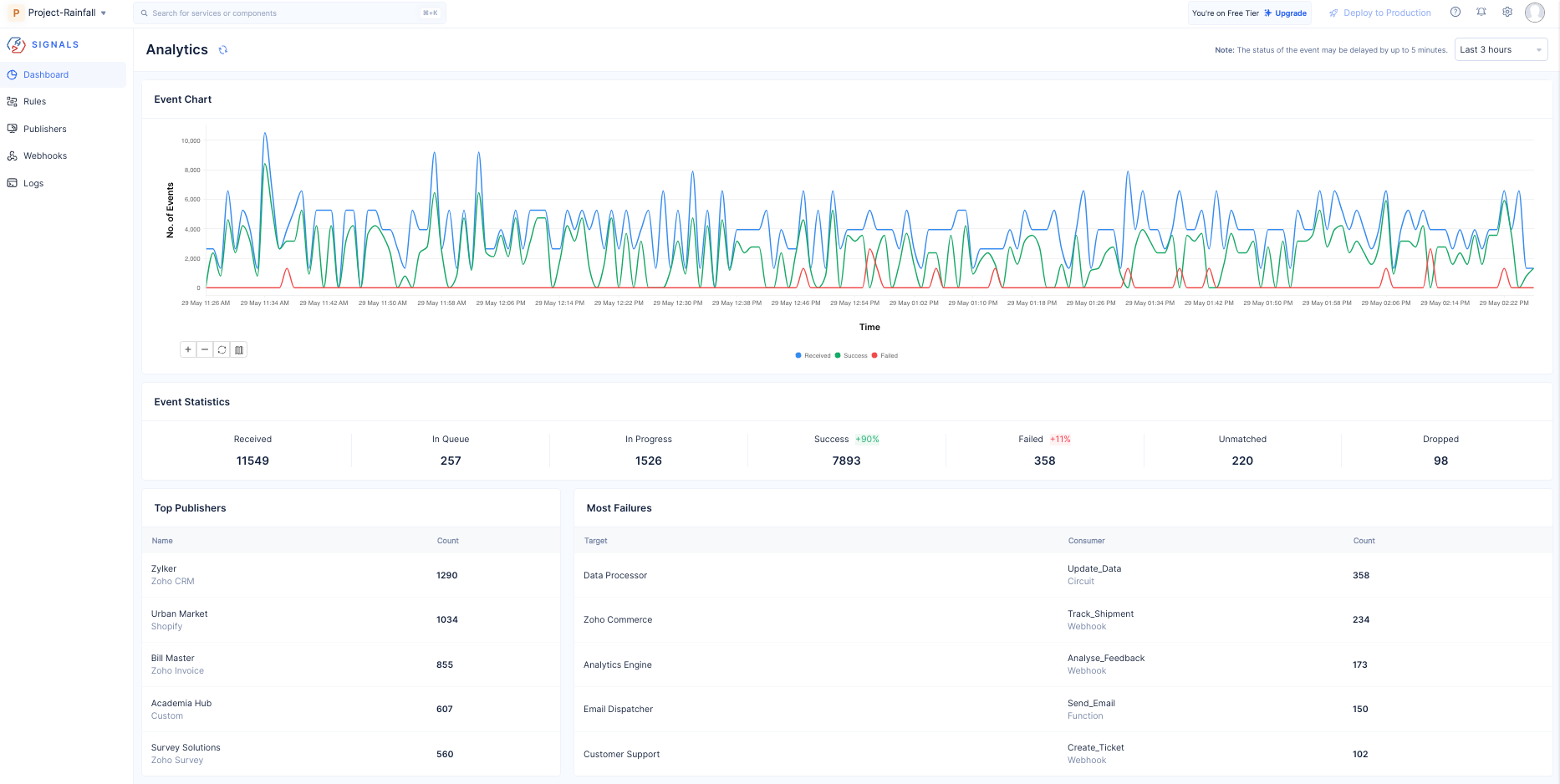Focus the services and components search field
This screenshot has width=1560, height=784.
pos(284,13)
